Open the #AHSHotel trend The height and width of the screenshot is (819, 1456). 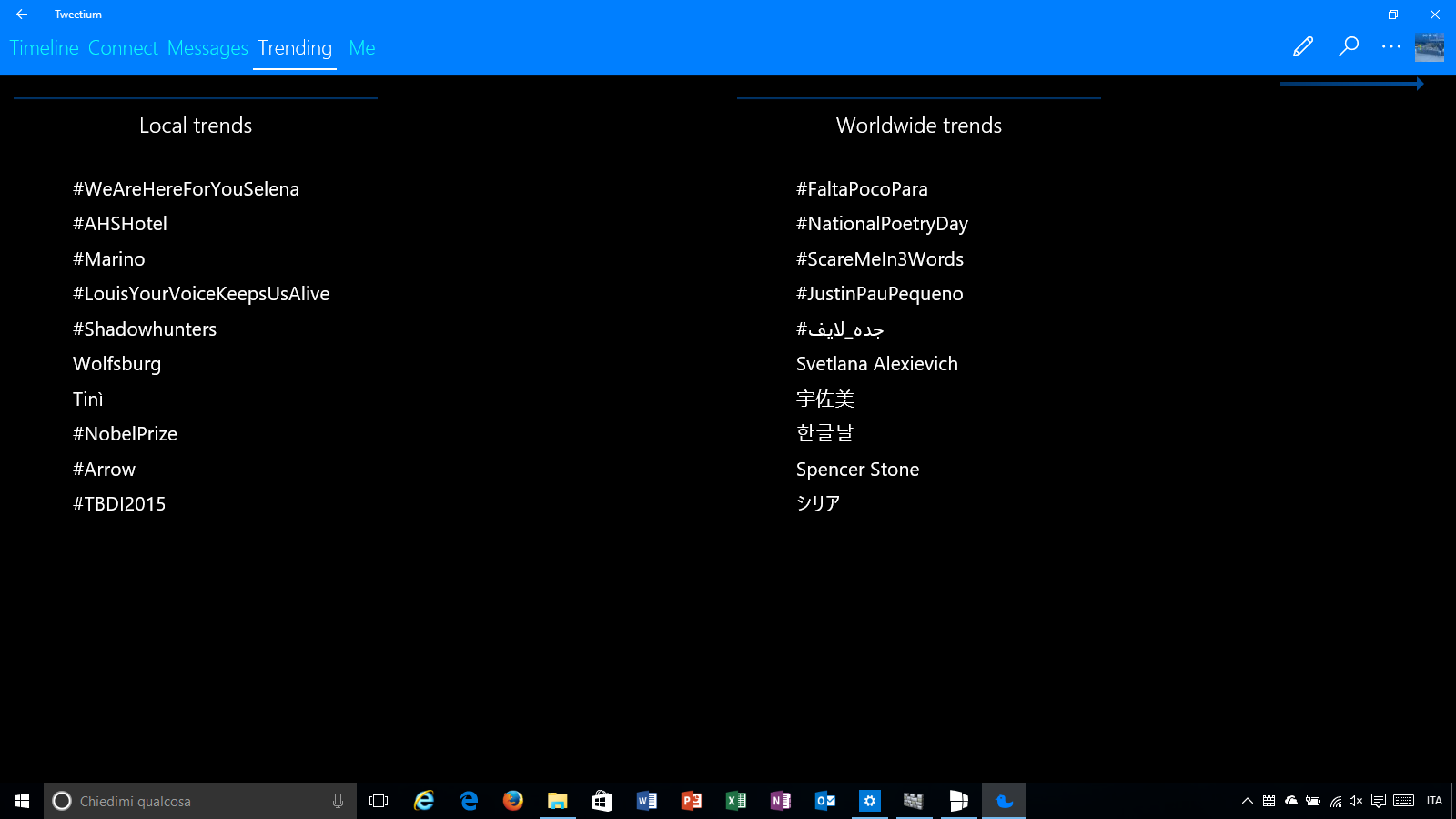pos(120,224)
